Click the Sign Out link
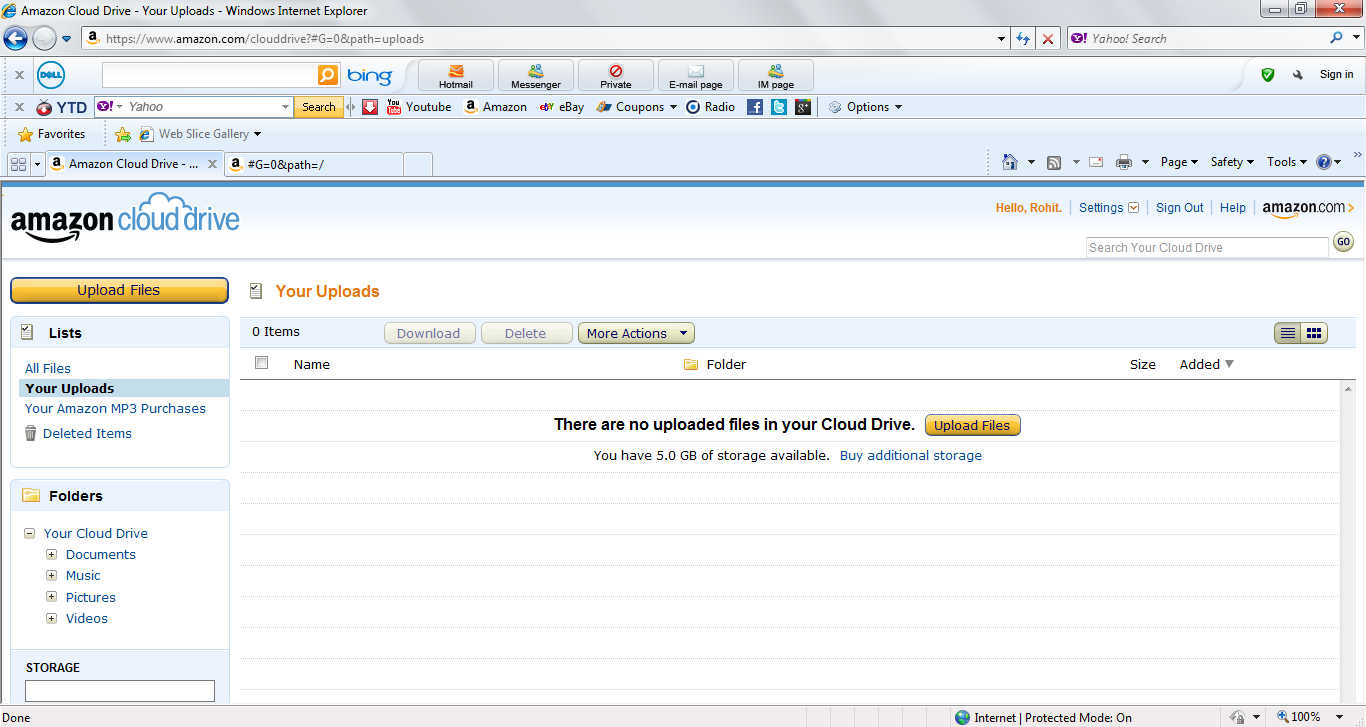Viewport: 1366px width, 727px height. coord(1180,208)
